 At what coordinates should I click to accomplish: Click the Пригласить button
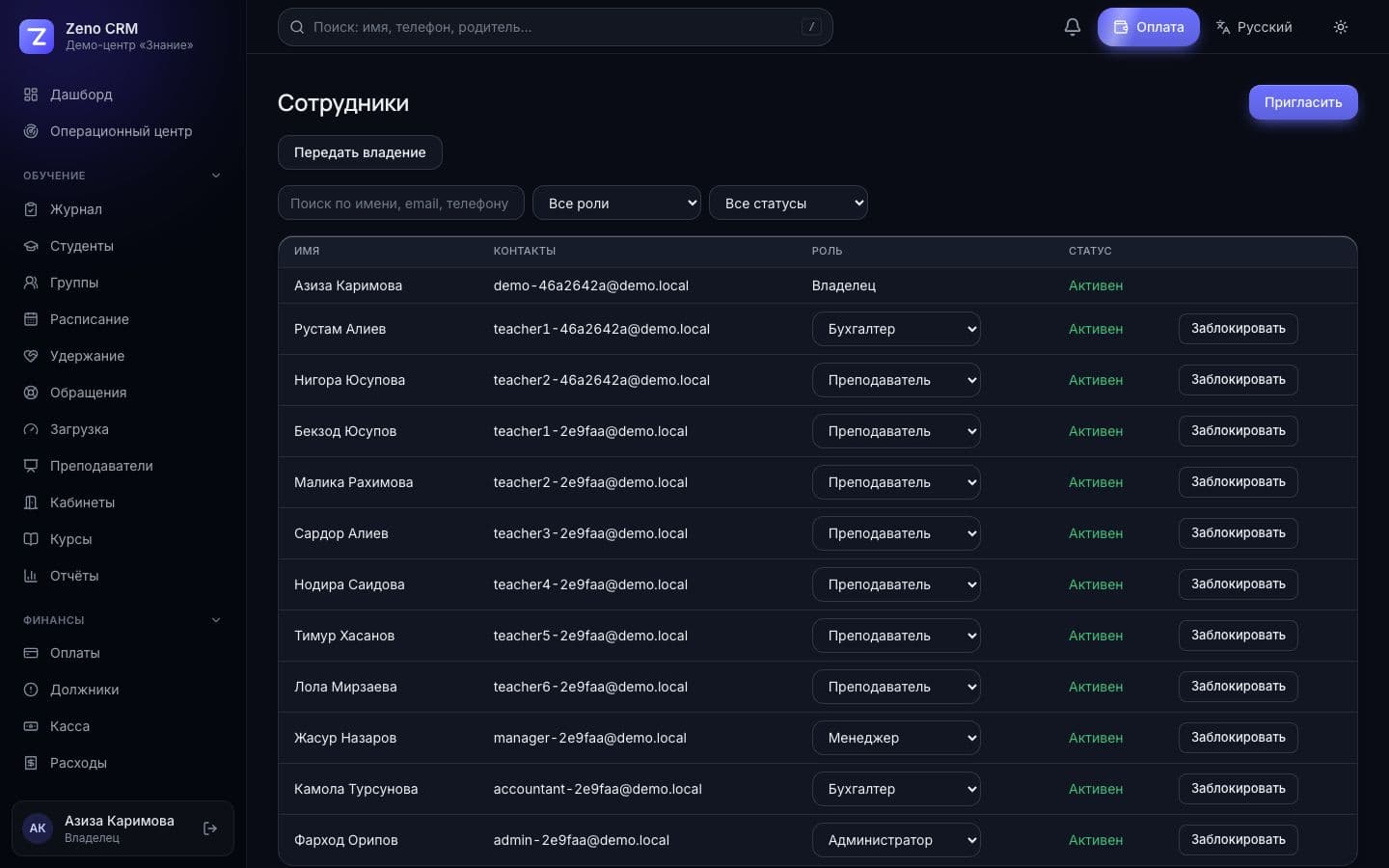click(1303, 102)
